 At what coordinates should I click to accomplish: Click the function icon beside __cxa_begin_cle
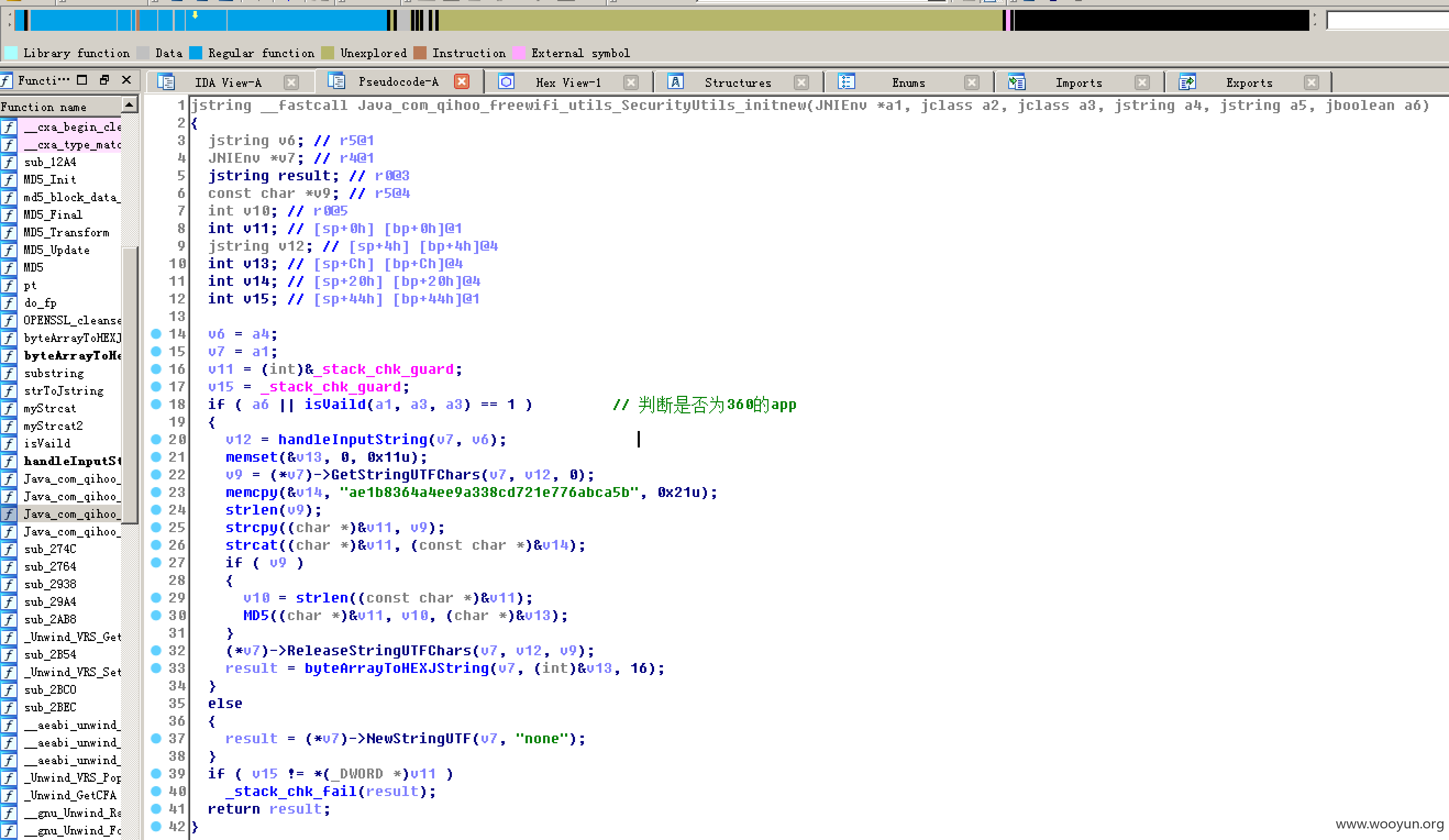click(9, 127)
